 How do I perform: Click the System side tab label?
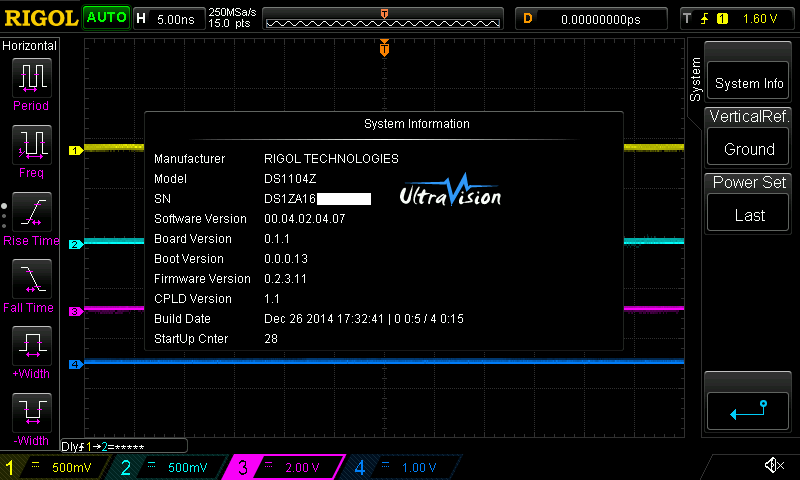695,80
